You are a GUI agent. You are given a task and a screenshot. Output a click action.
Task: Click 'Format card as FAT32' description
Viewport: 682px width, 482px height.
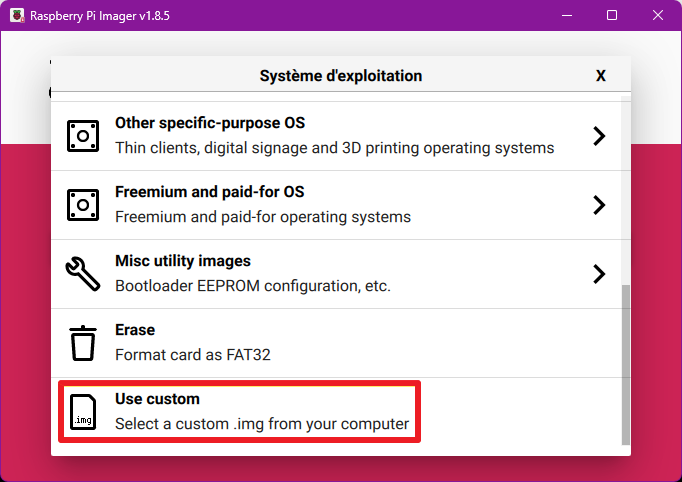(193, 355)
